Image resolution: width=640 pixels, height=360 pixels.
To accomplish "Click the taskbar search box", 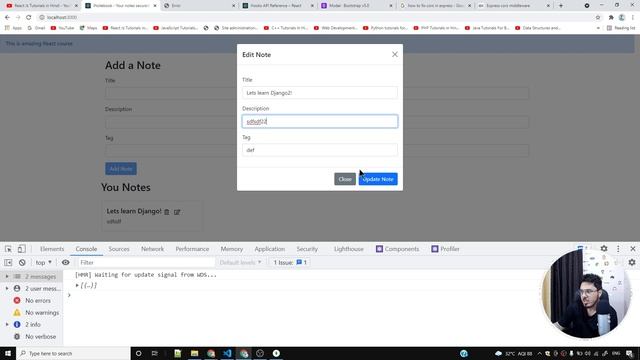I will tap(73, 353).
